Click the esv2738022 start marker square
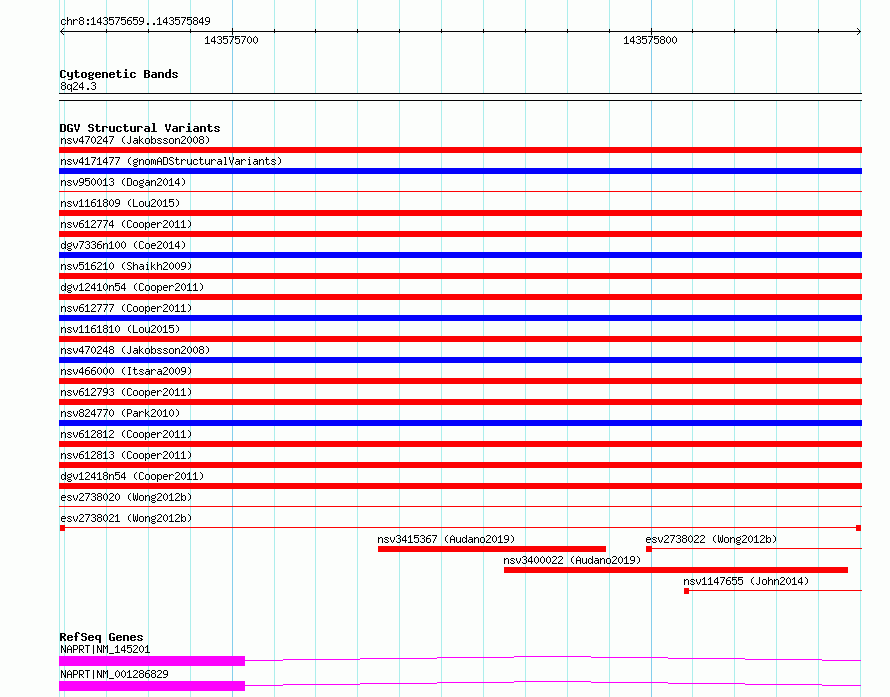The width and height of the screenshot is (890, 697). pyautogui.click(x=649, y=549)
